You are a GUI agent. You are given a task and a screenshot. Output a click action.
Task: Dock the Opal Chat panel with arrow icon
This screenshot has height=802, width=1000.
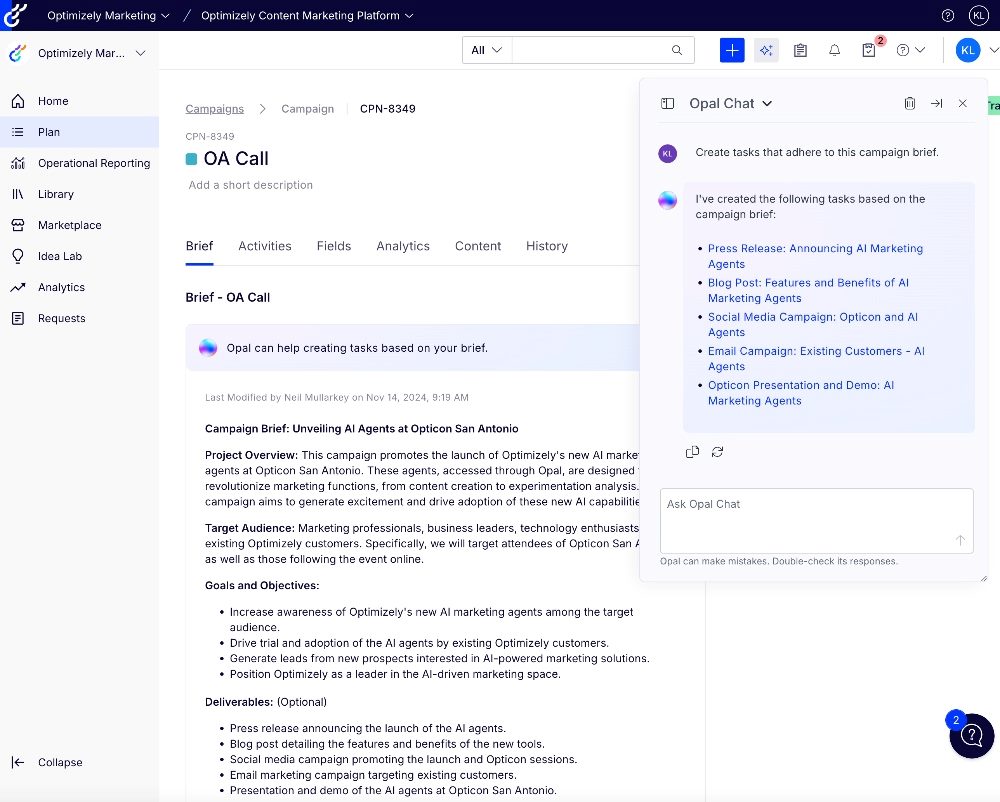(936, 103)
